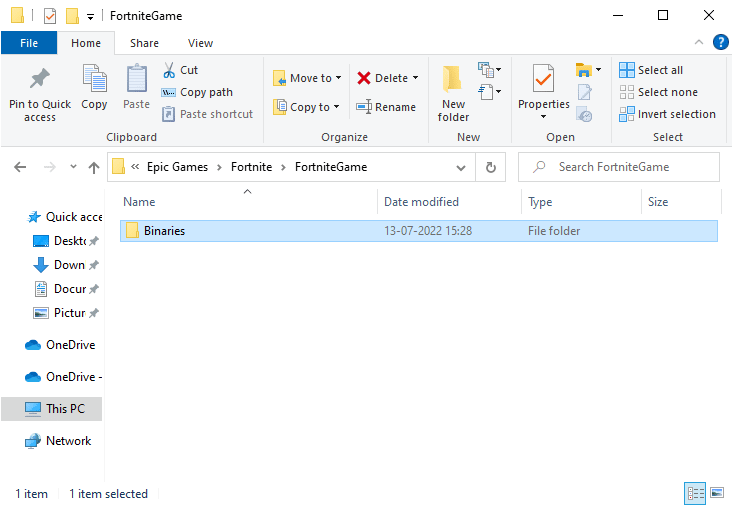The height and width of the screenshot is (506, 733).
Task: Open Pictures in the sidebar
Action: click(65, 313)
